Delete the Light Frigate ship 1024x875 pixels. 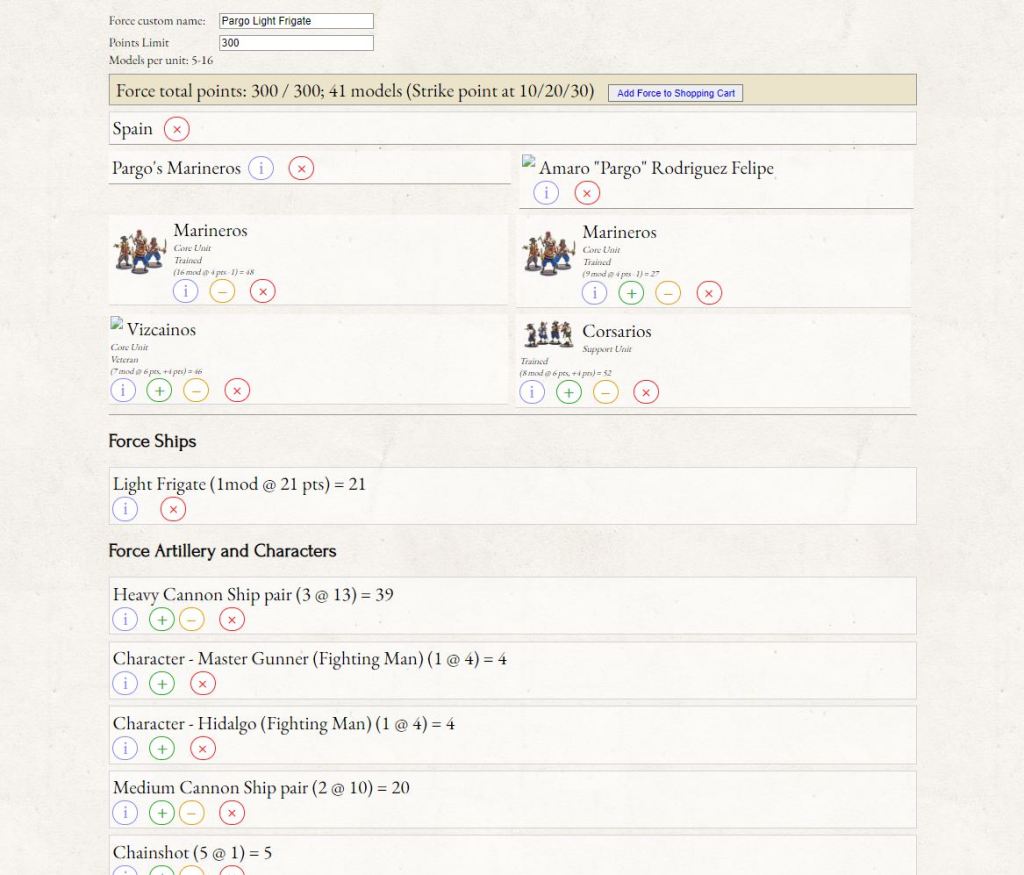pyautogui.click(x=173, y=509)
